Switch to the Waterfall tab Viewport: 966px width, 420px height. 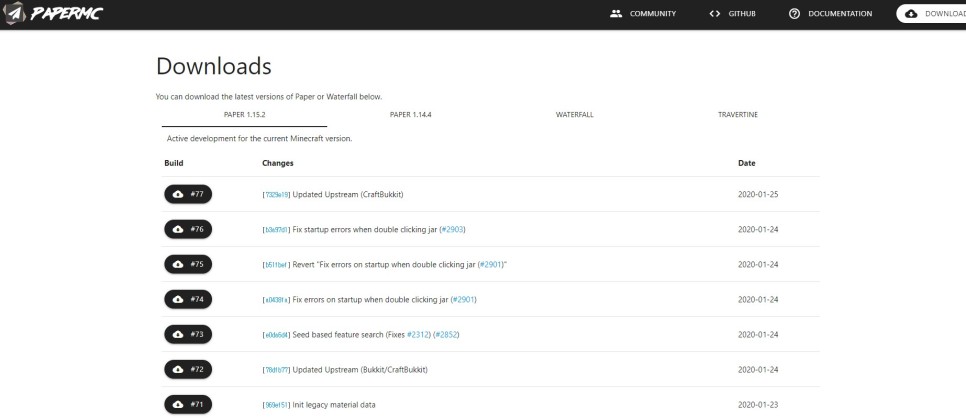pyautogui.click(x=574, y=115)
